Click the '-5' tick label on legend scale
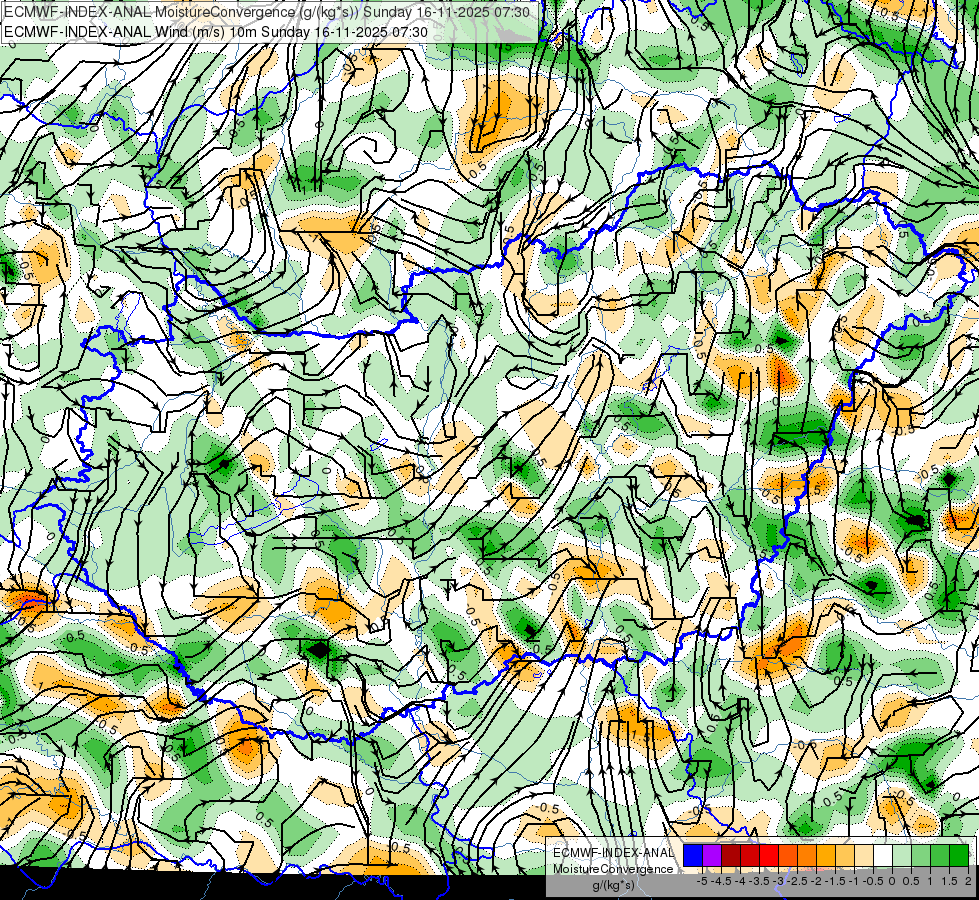 click(x=702, y=881)
